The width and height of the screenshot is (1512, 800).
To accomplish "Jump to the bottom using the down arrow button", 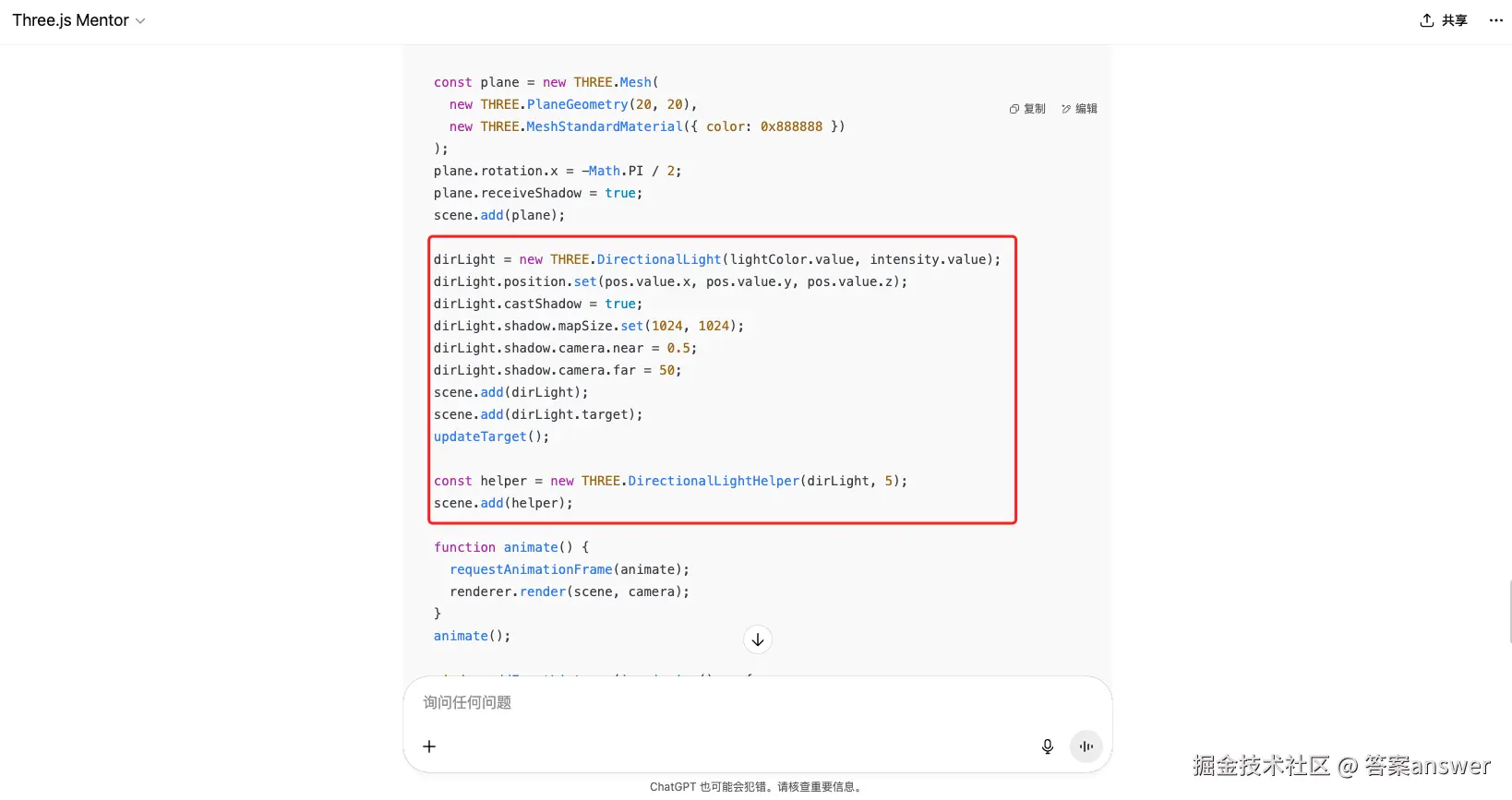I will 758,639.
